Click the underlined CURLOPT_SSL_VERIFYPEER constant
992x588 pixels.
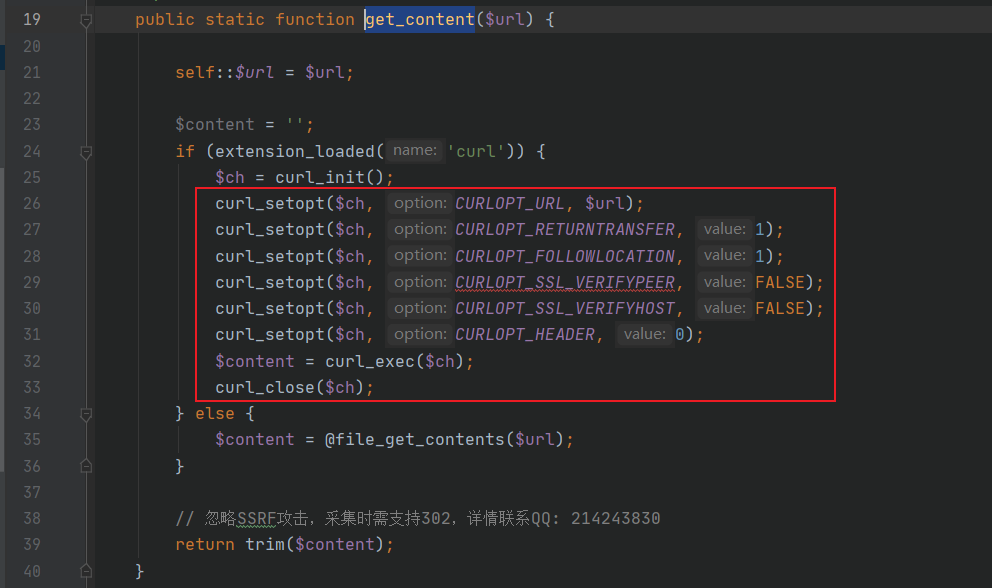(x=565, y=282)
